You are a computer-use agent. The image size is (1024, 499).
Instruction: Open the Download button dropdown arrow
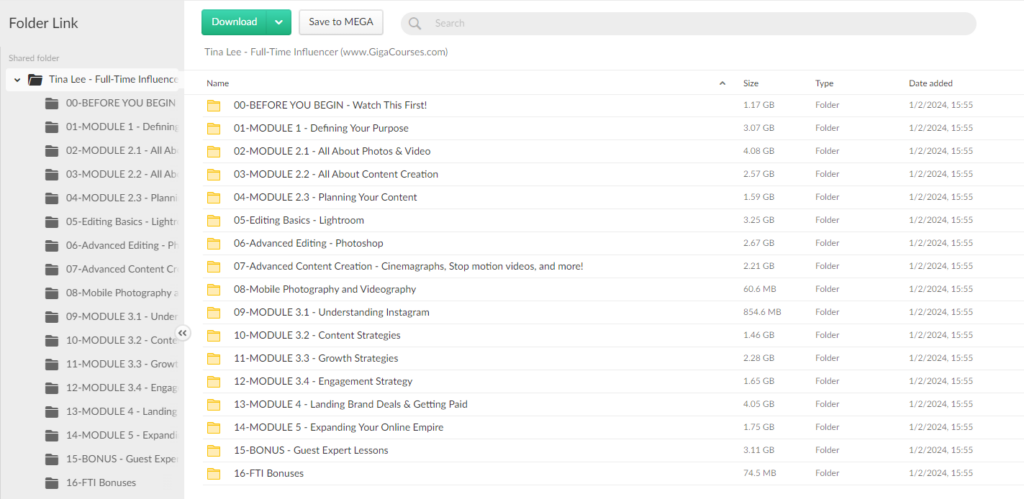tap(279, 22)
